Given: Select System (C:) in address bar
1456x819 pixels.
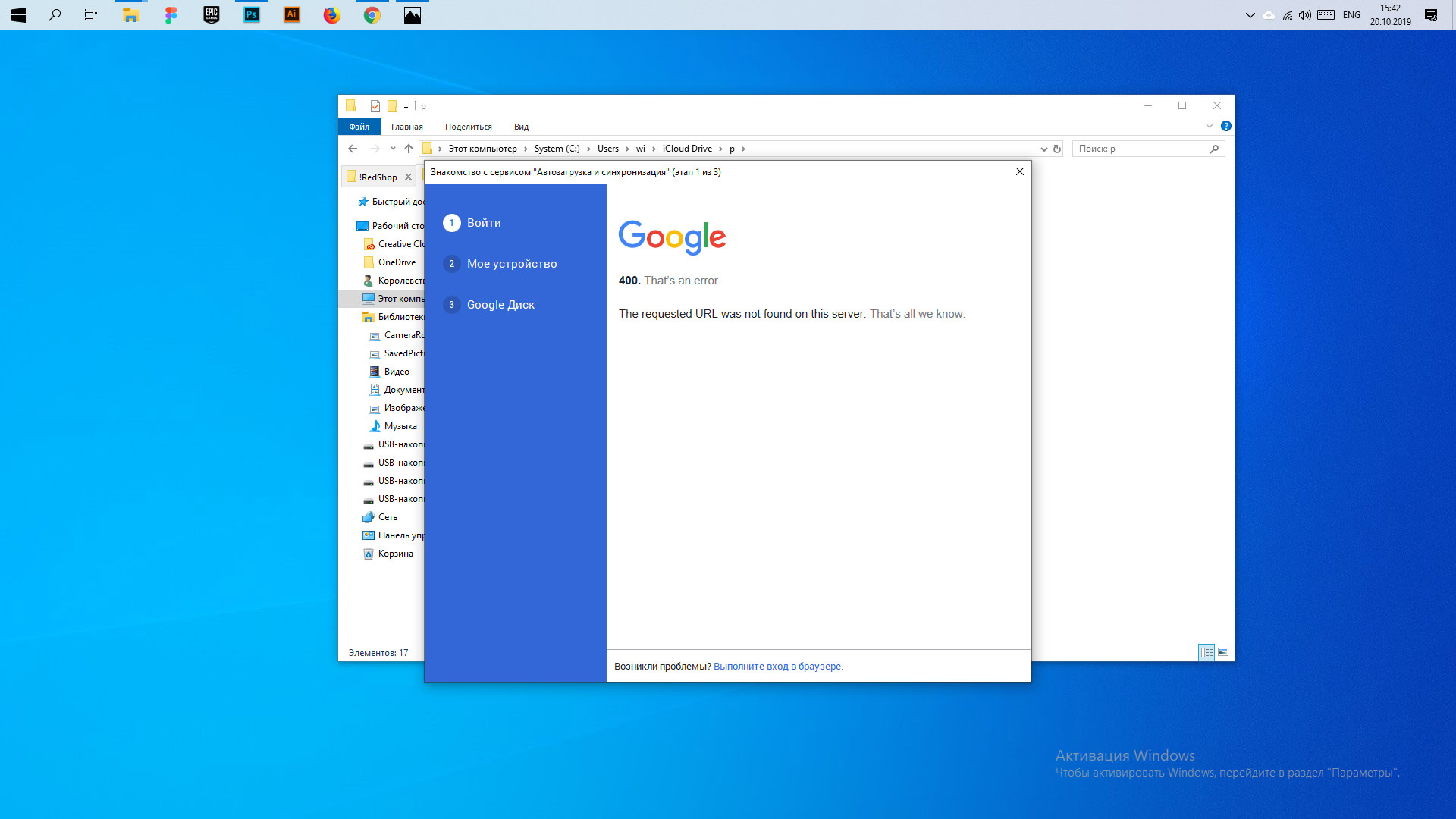Looking at the screenshot, I should pyautogui.click(x=557, y=149).
